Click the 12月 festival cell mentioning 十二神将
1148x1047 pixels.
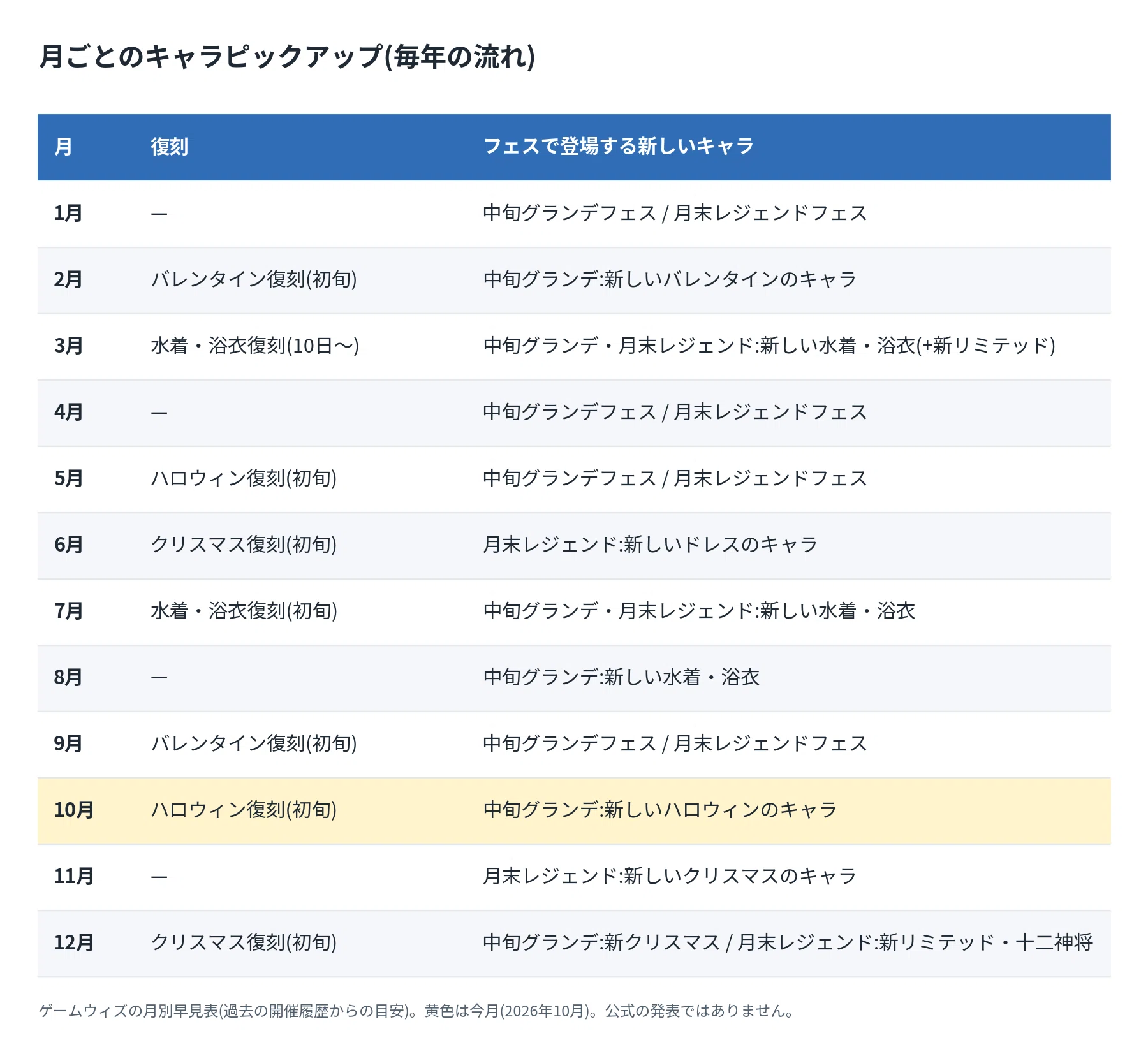tap(788, 942)
